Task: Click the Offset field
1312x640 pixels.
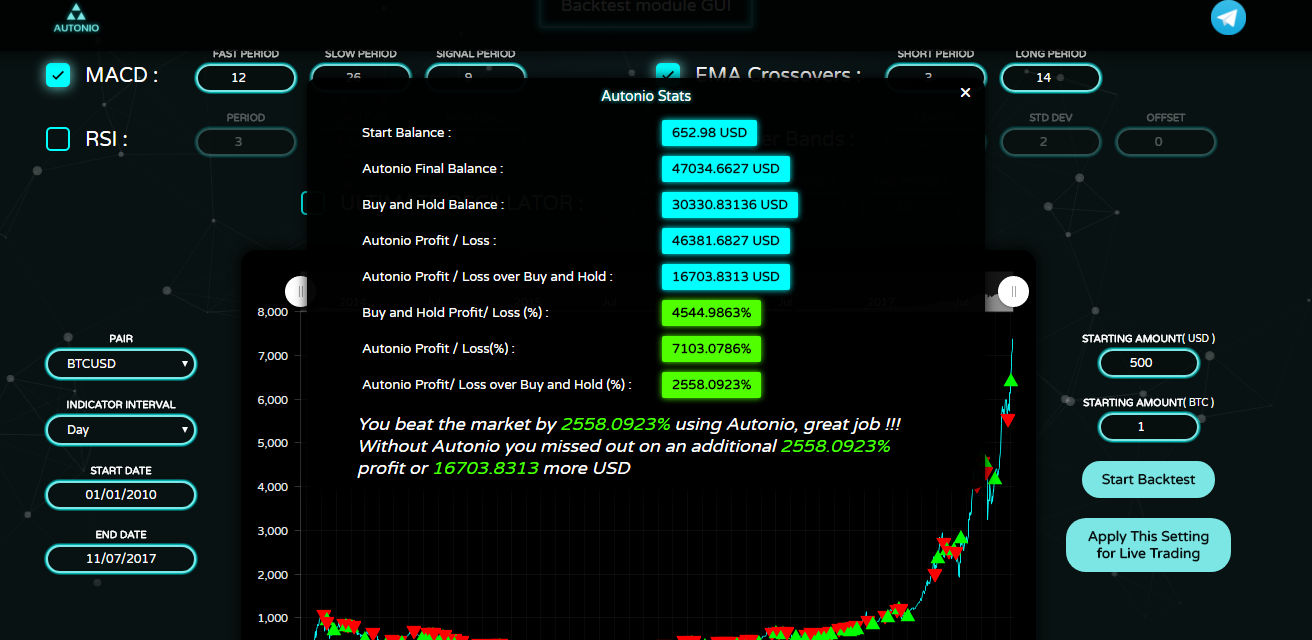Action: [x=1166, y=142]
